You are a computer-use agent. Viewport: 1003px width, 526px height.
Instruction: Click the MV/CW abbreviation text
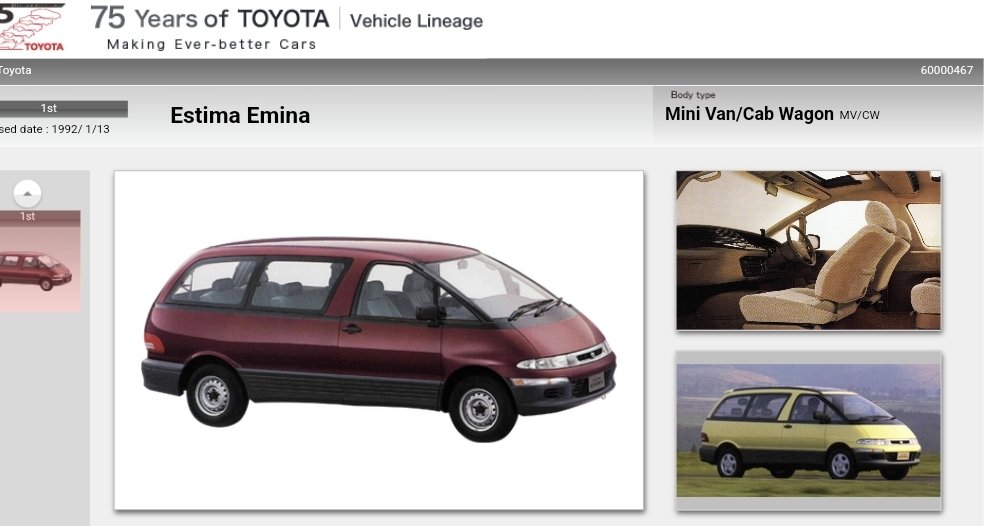click(859, 115)
